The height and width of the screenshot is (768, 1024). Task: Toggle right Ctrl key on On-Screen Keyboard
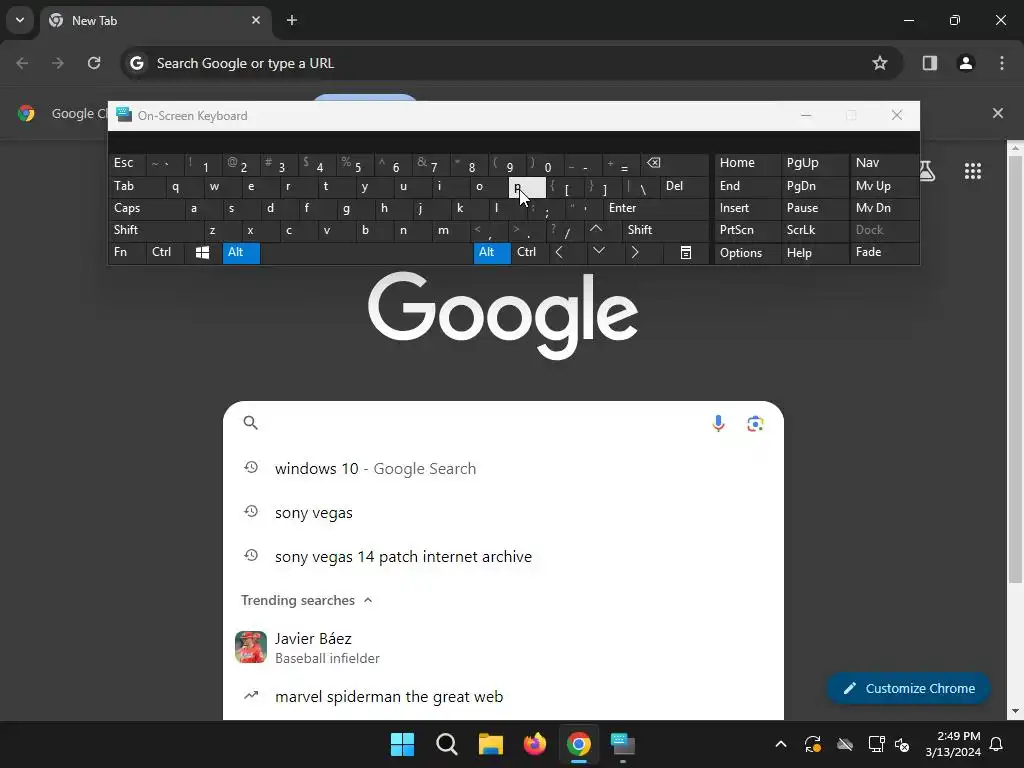click(530, 252)
